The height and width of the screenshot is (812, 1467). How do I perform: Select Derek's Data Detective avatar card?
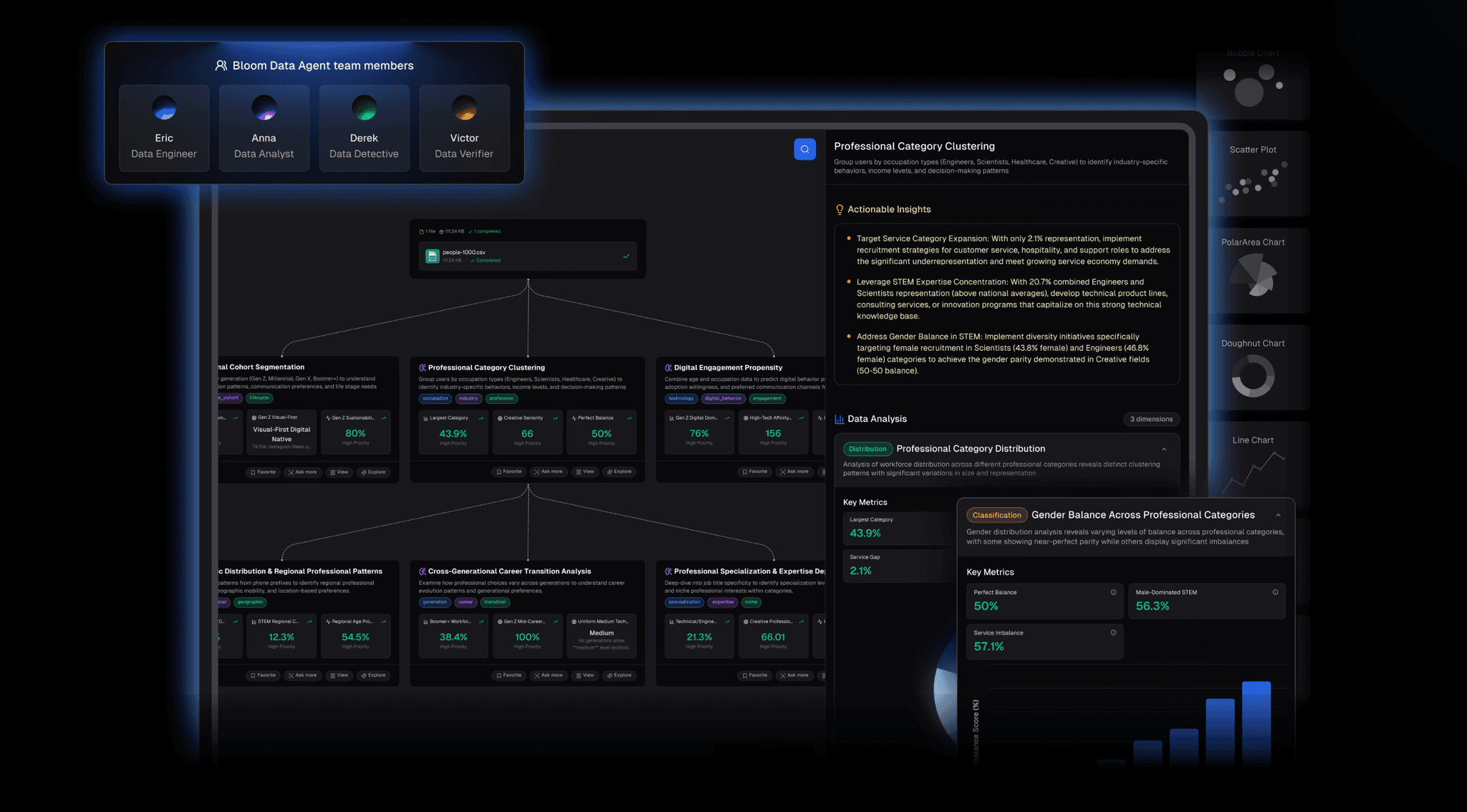click(x=364, y=128)
